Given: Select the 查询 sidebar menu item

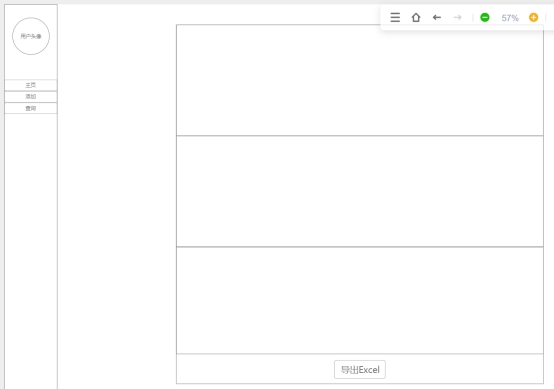Looking at the screenshot, I should (31, 108).
